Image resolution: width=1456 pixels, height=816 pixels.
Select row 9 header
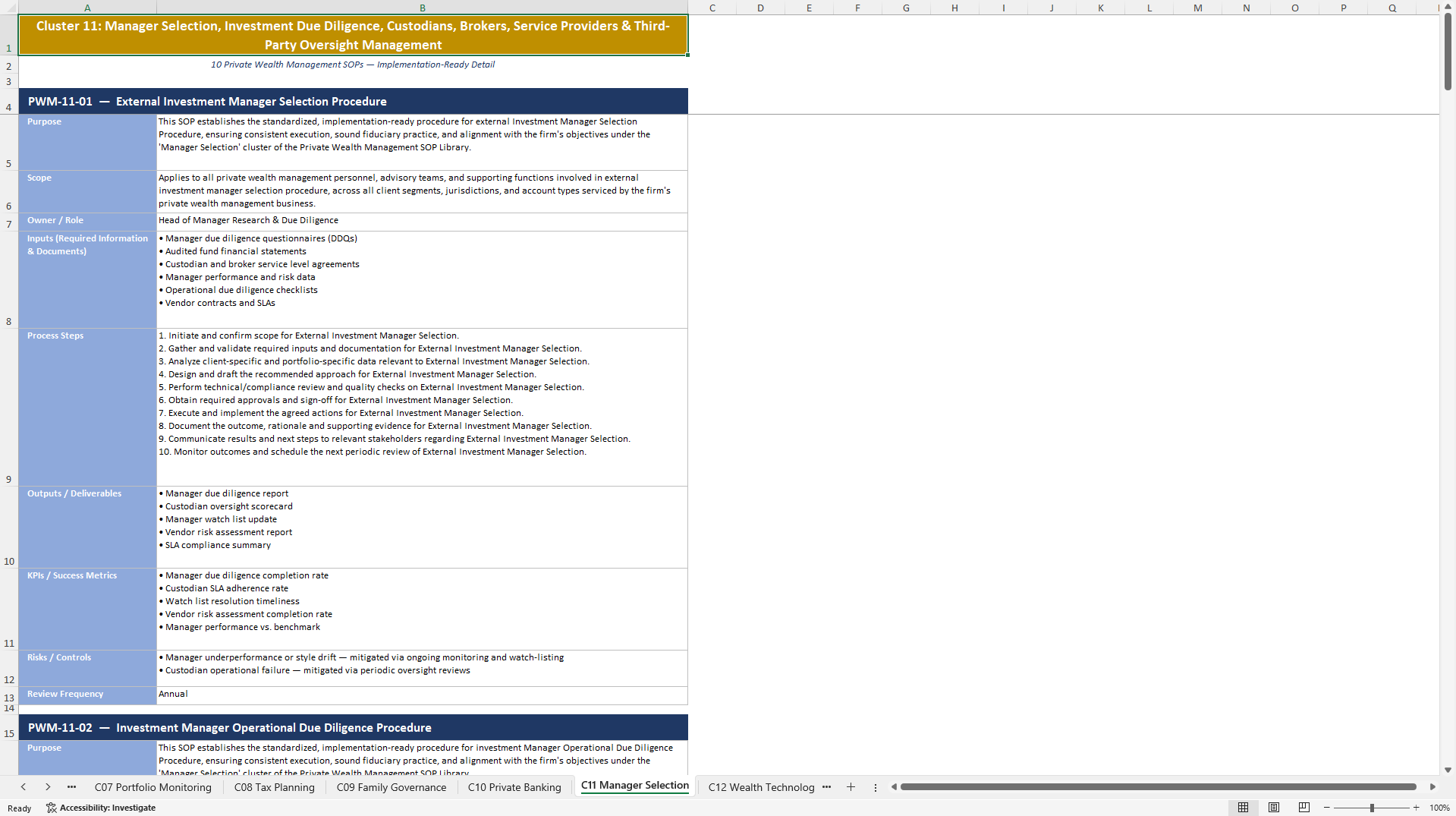coord(9,408)
